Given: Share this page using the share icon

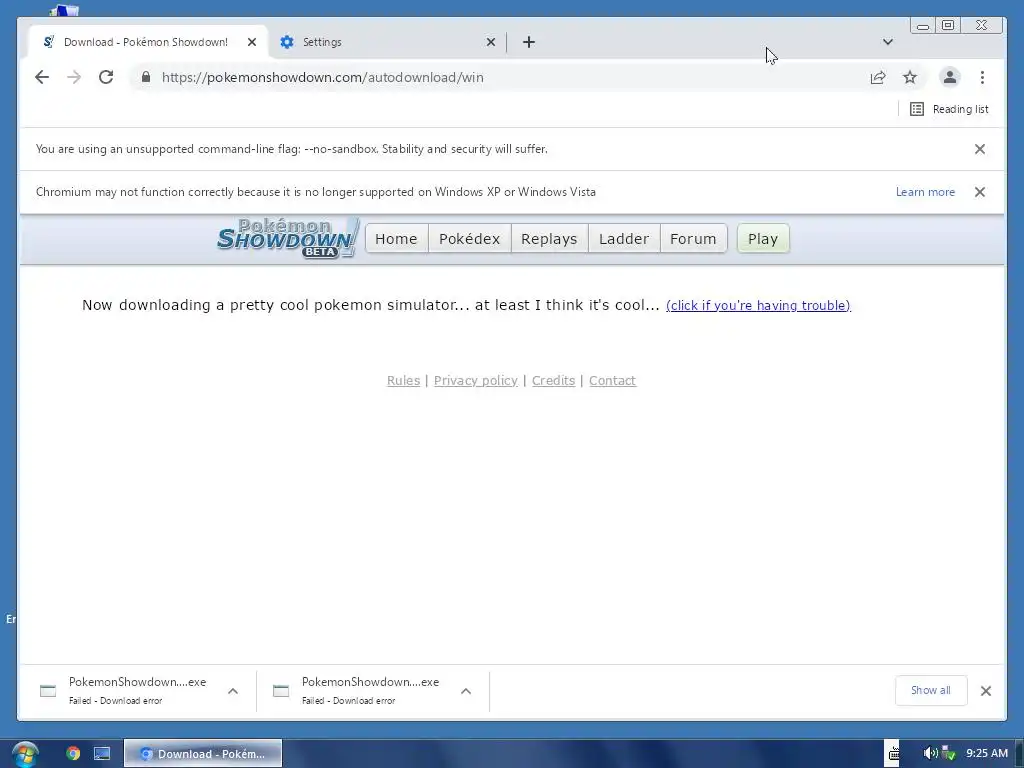Looking at the screenshot, I should click(x=878, y=77).
